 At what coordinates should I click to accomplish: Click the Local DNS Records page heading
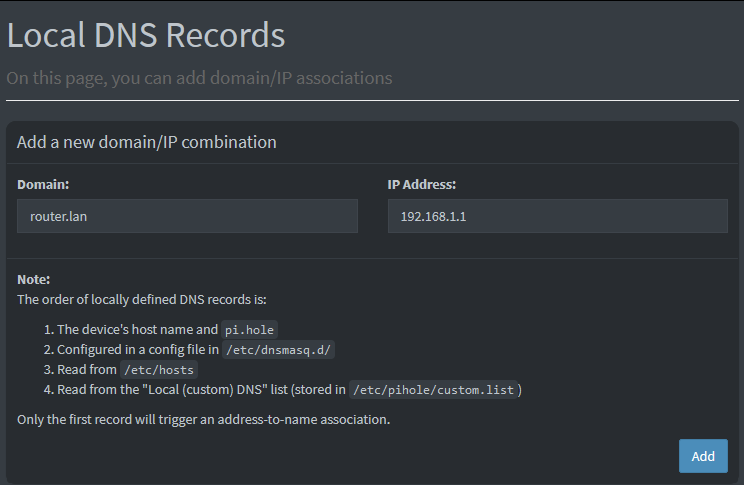146,35
